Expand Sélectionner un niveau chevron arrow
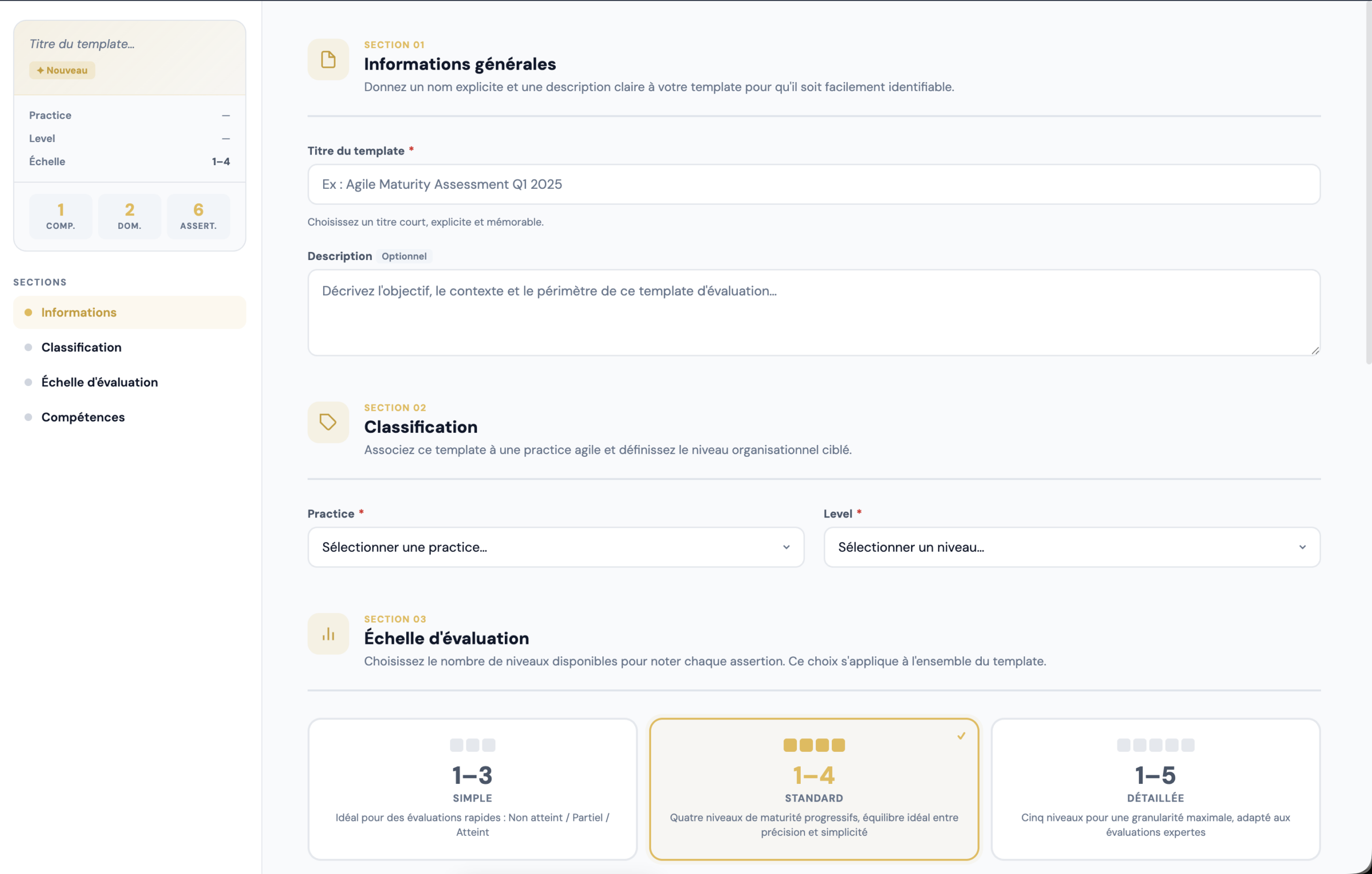 pyautogui.click(x=1302, y=547)
